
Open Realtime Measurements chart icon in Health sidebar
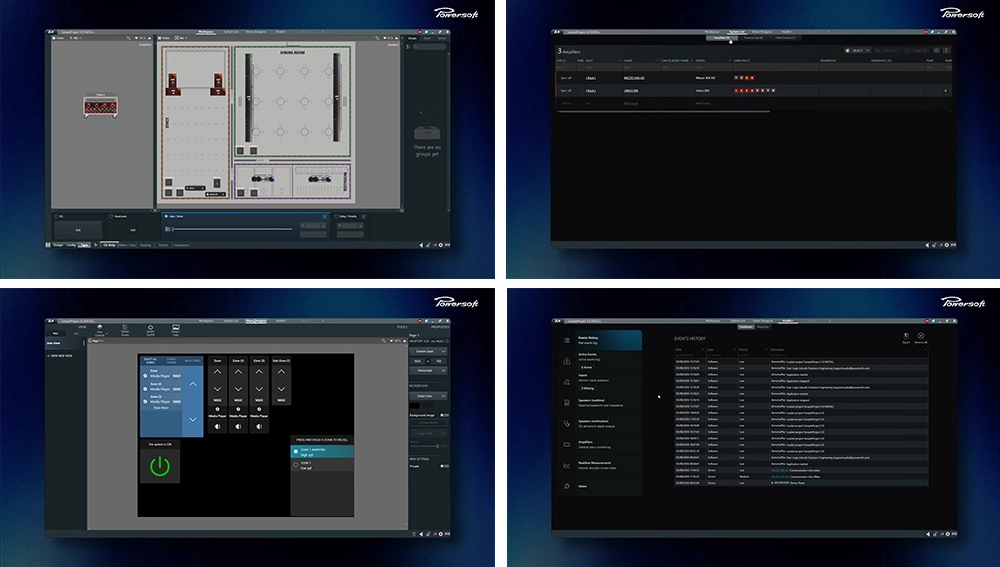tap(566, 465)
